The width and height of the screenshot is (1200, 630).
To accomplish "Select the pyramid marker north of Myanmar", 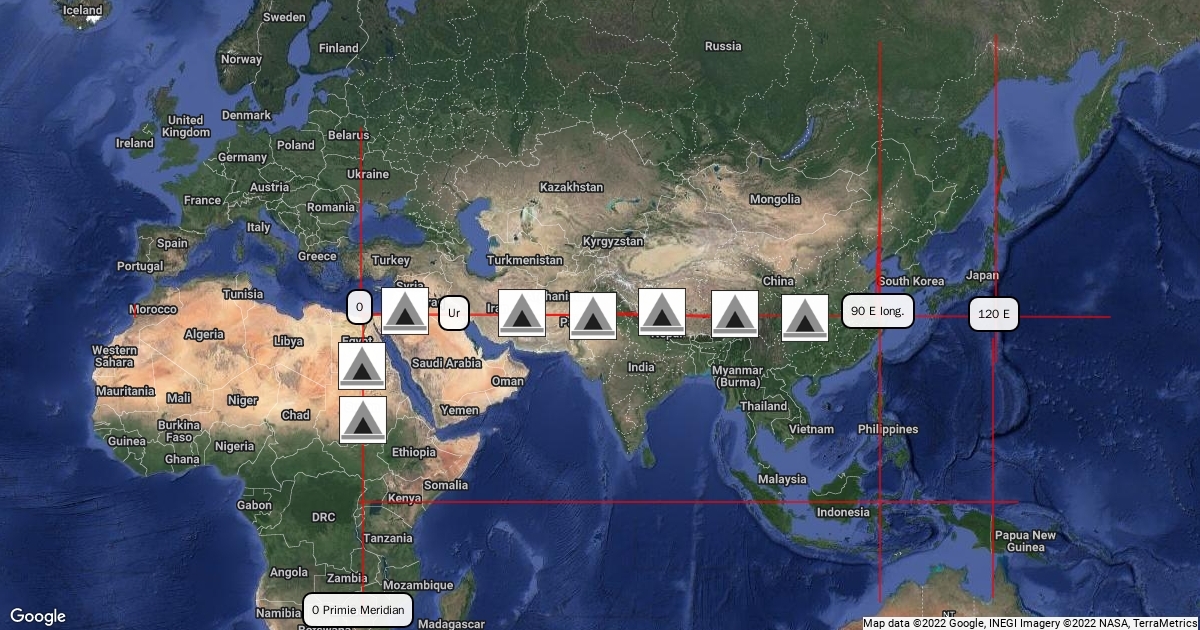I will (734, 314).
